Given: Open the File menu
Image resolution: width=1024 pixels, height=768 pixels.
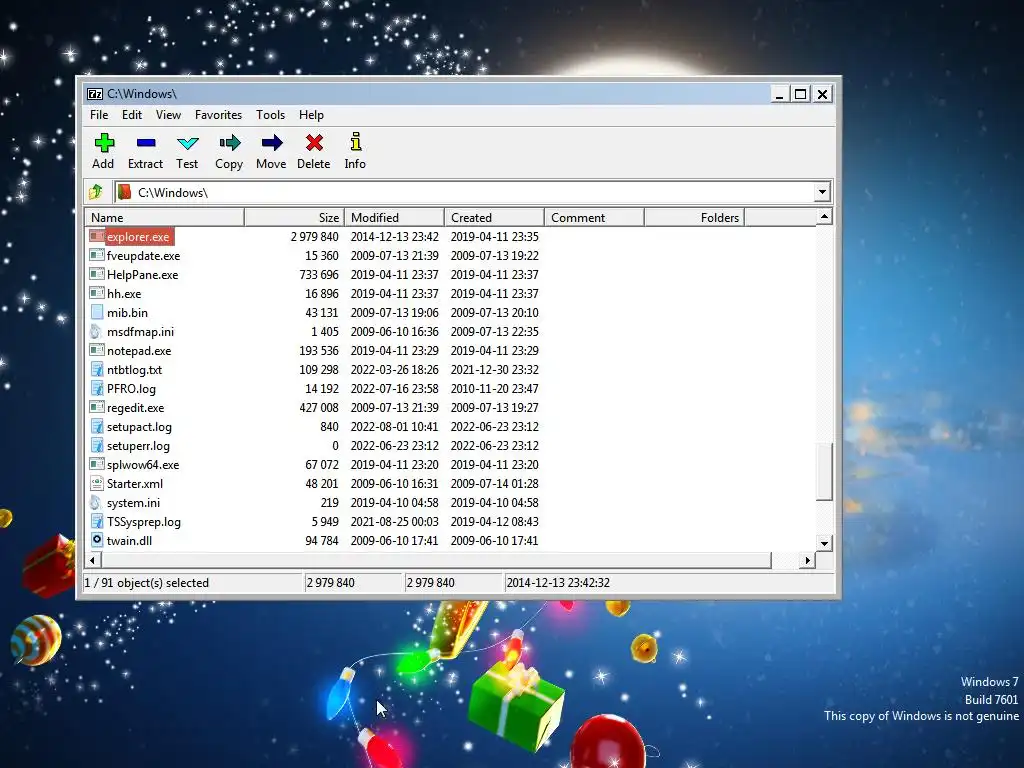Looking at the screenshot, I should 99,115.
